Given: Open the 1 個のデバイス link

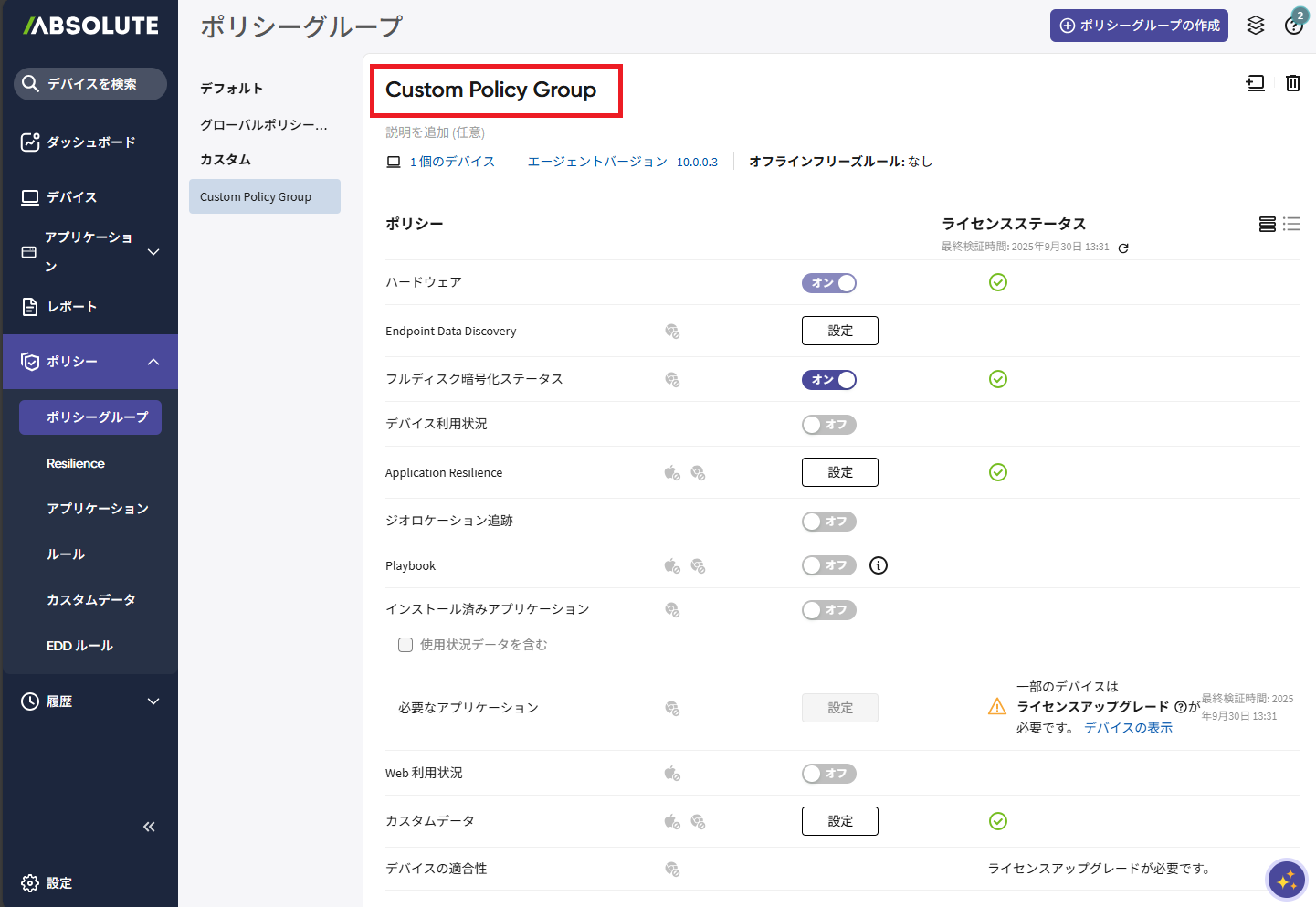Looking at the screenshot, I should click(451, 162).
